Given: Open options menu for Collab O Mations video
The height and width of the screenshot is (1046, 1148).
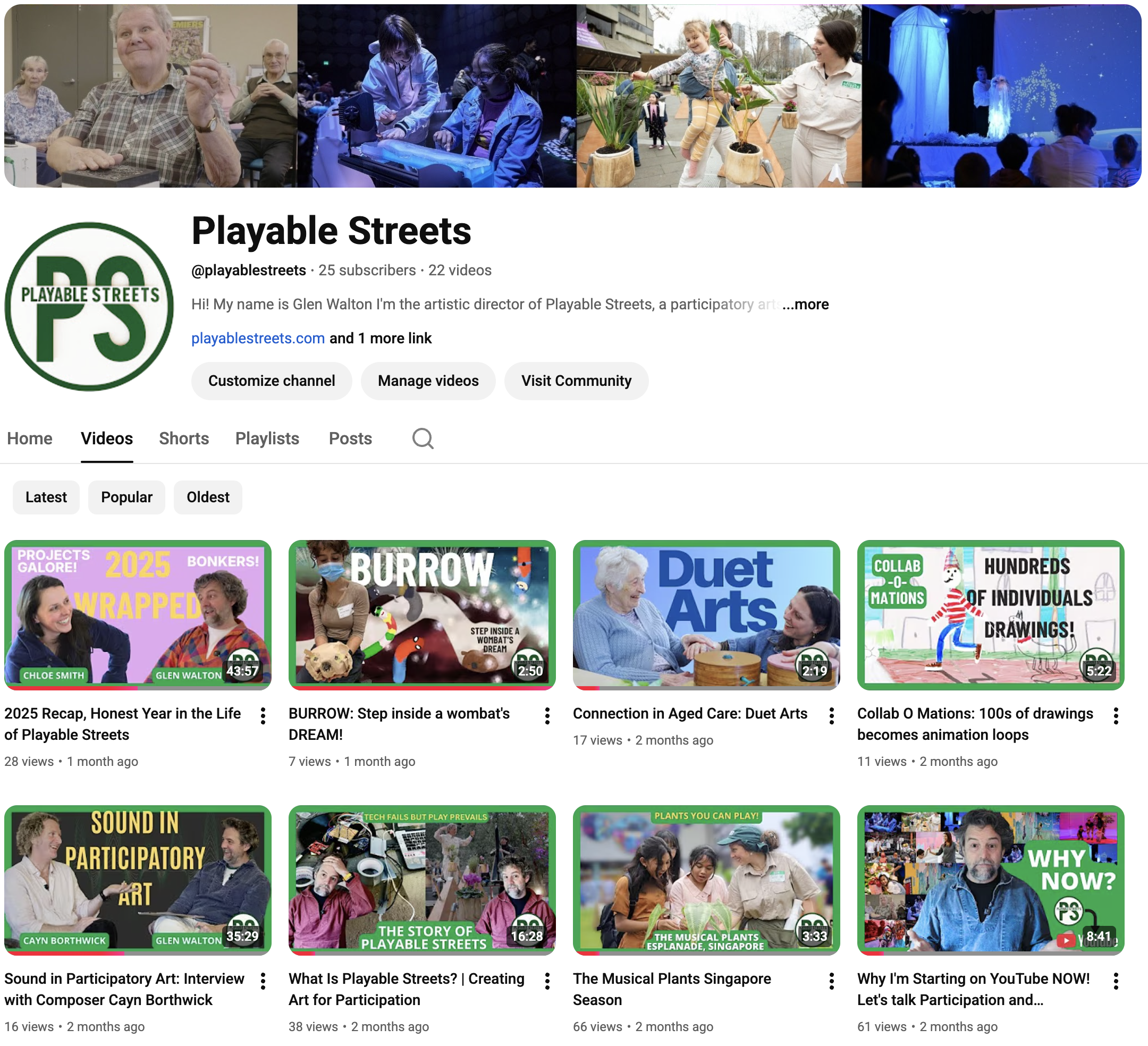Looking at the screenshot, I should point(1116,716).
